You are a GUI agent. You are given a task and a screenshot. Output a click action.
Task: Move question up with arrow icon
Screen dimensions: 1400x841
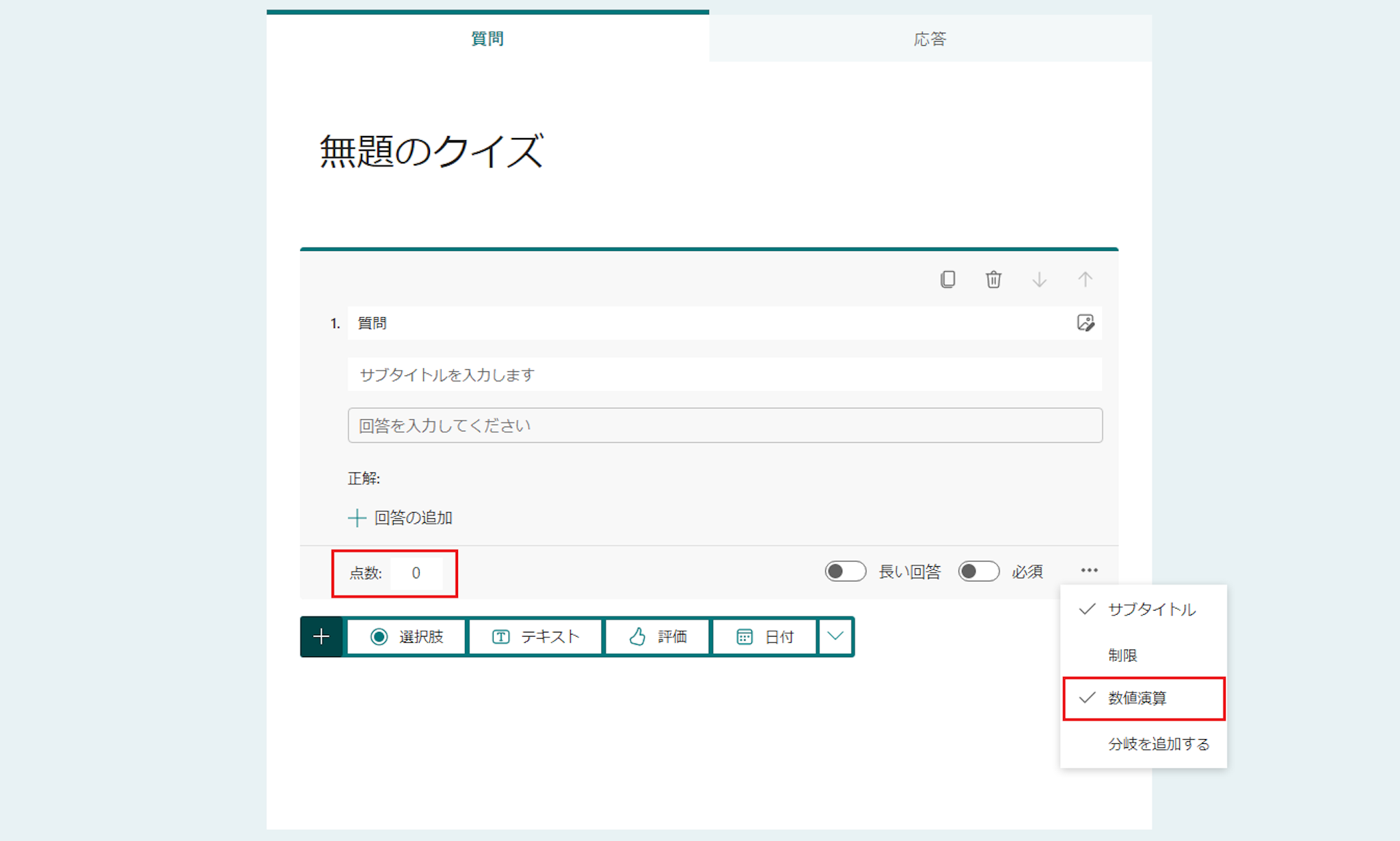(x=1085, y=280)
